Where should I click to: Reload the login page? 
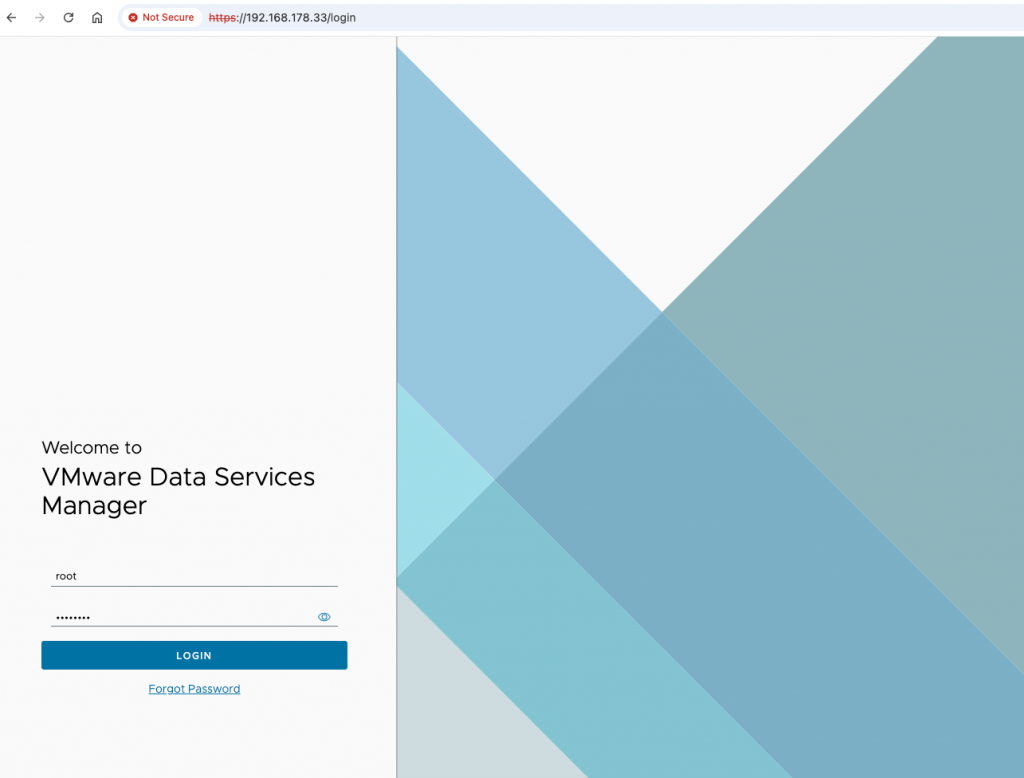(x=68, y=18)
